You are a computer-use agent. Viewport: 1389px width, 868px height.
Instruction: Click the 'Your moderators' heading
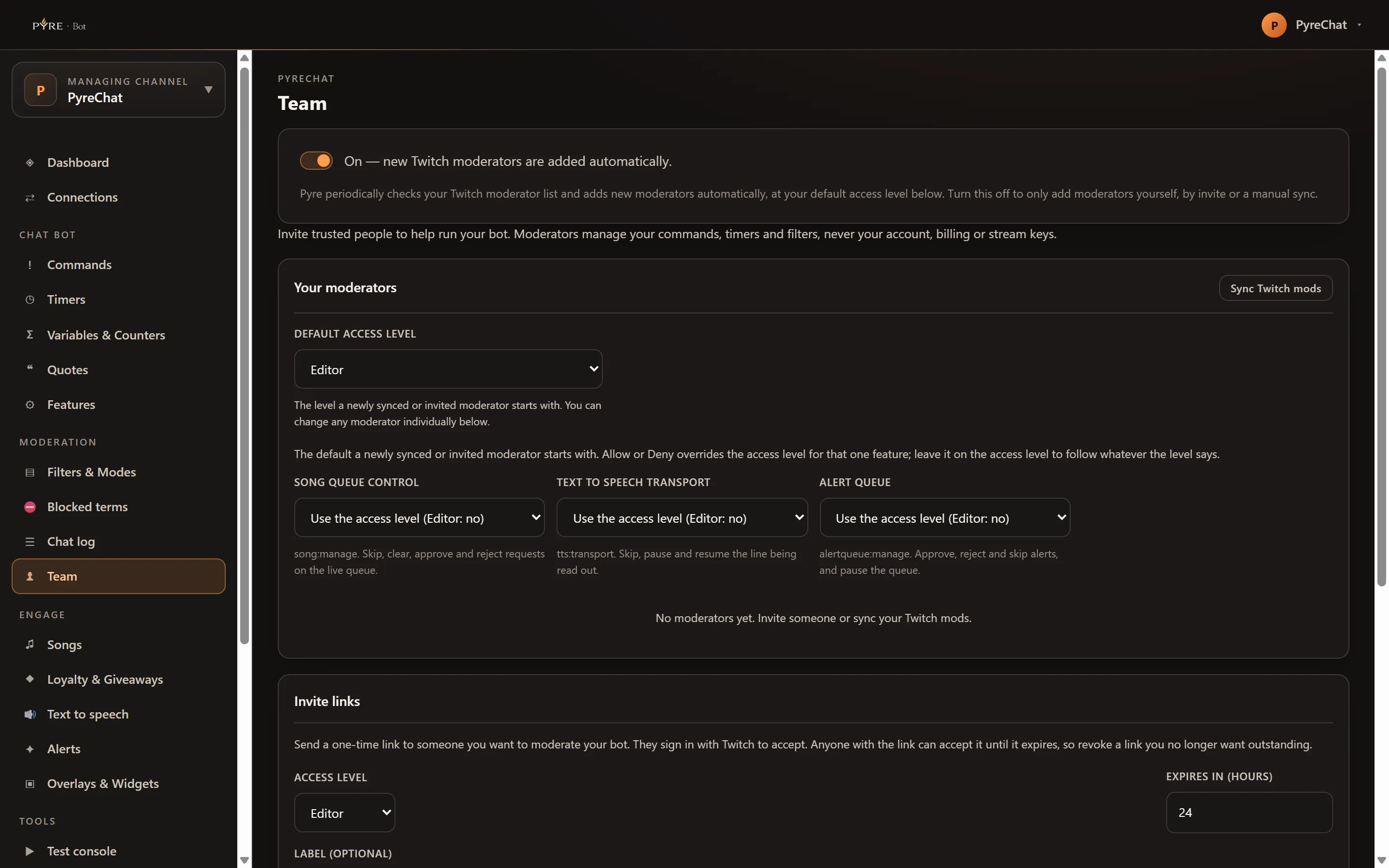point(345,287)
